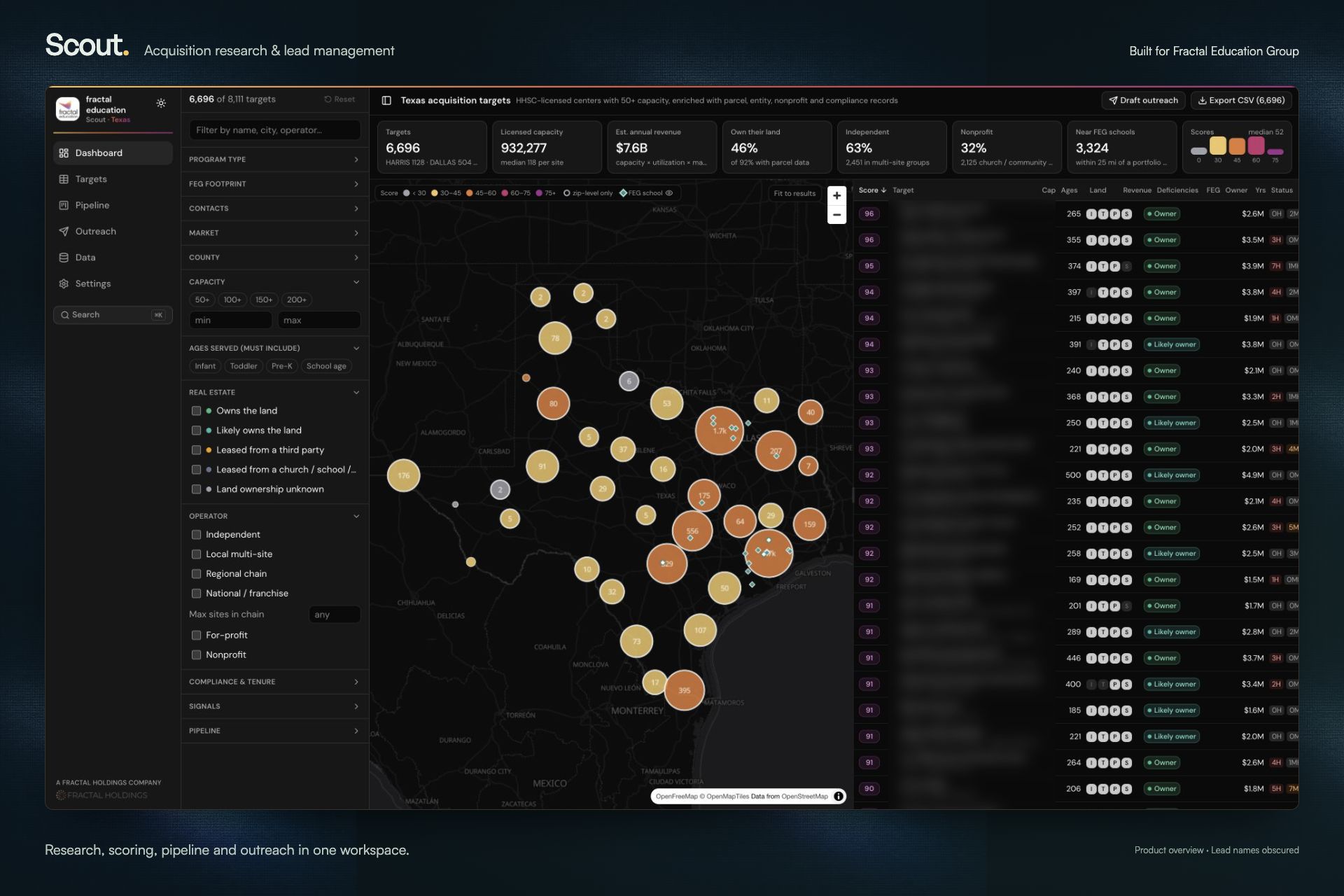Check Leased from a third party

197,450
